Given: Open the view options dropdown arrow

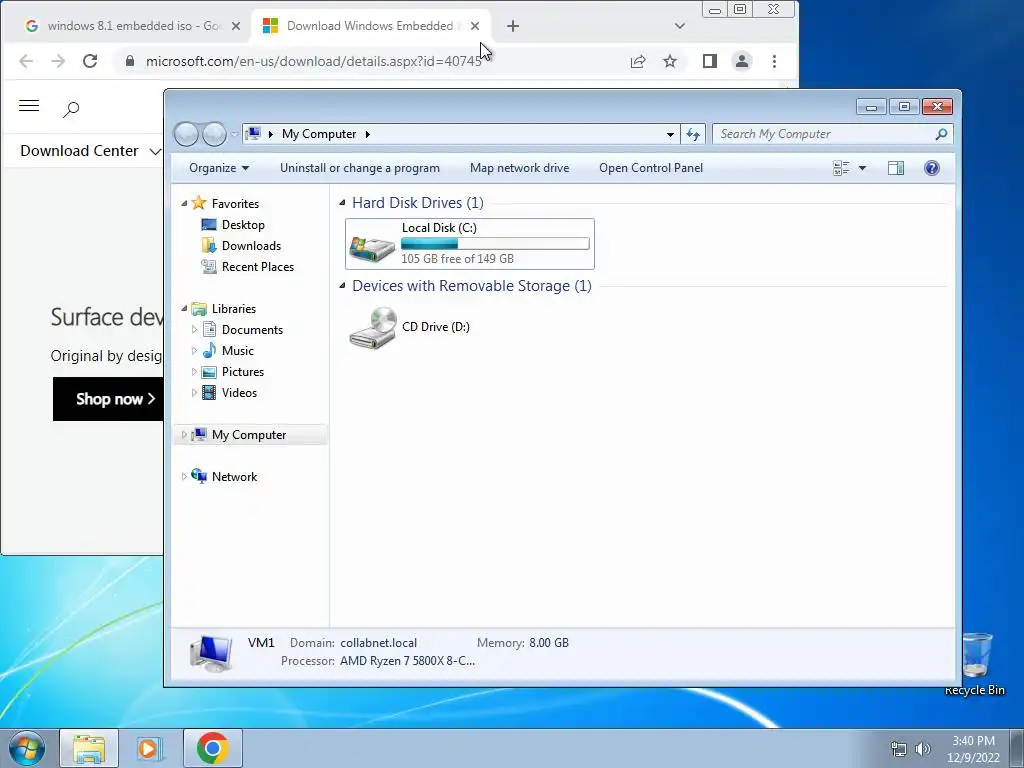Looking at the screenshot, I should click(x=862, y=168).
